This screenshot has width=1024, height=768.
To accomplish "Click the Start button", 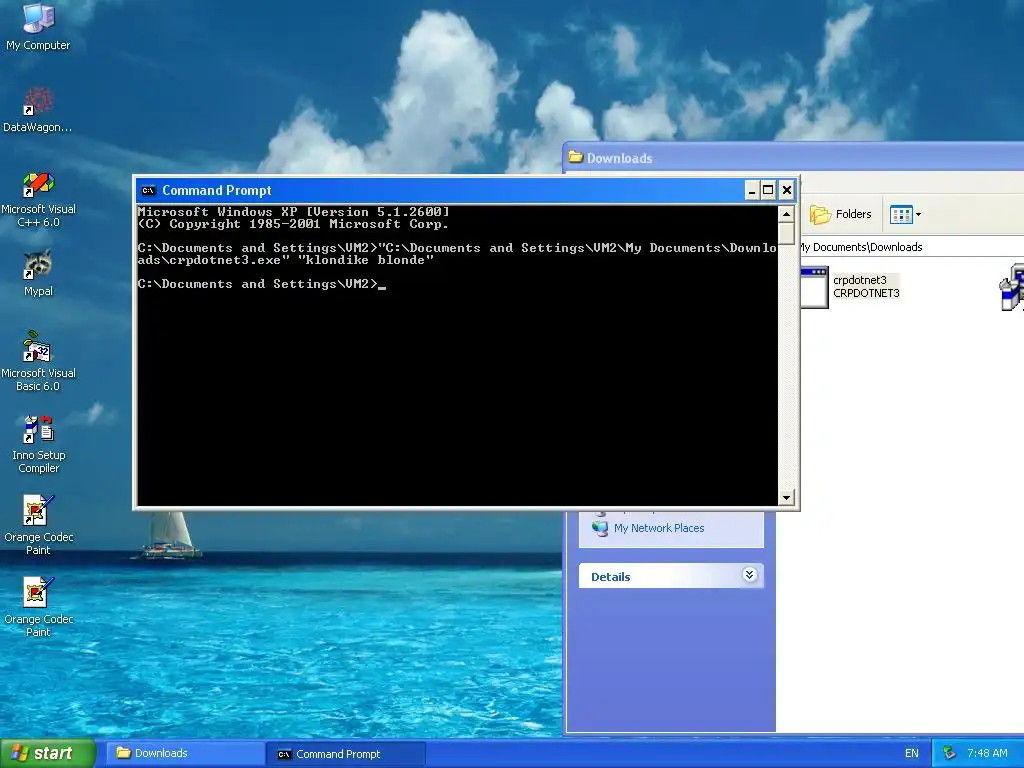I will point(47,753).
